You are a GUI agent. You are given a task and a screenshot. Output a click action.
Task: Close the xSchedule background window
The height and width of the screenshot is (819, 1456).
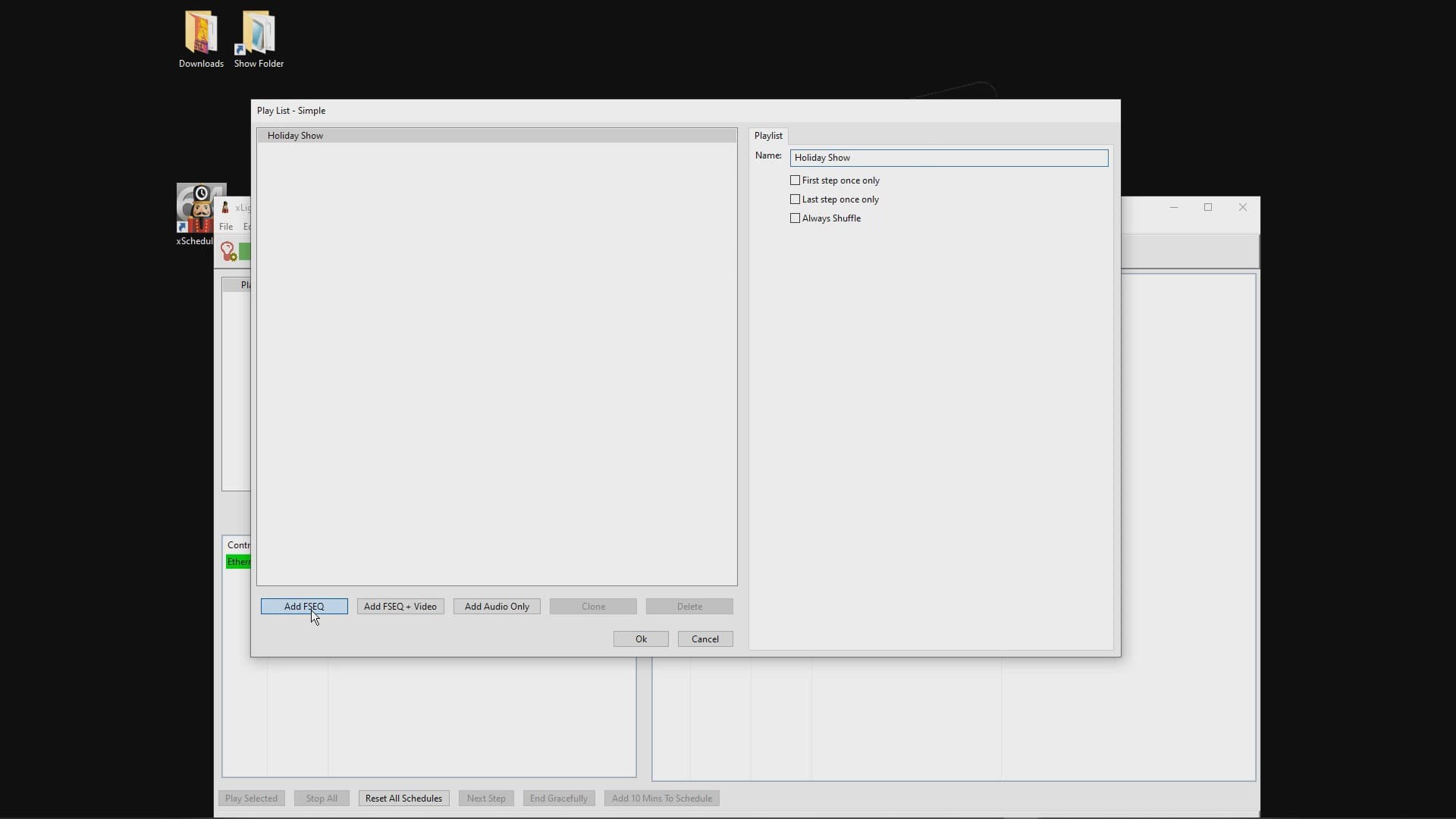tap(1243, 207)
